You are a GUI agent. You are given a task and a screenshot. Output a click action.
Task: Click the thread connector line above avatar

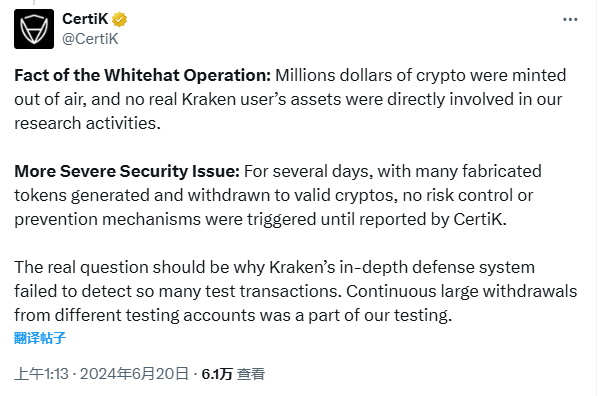coord(34,2)
